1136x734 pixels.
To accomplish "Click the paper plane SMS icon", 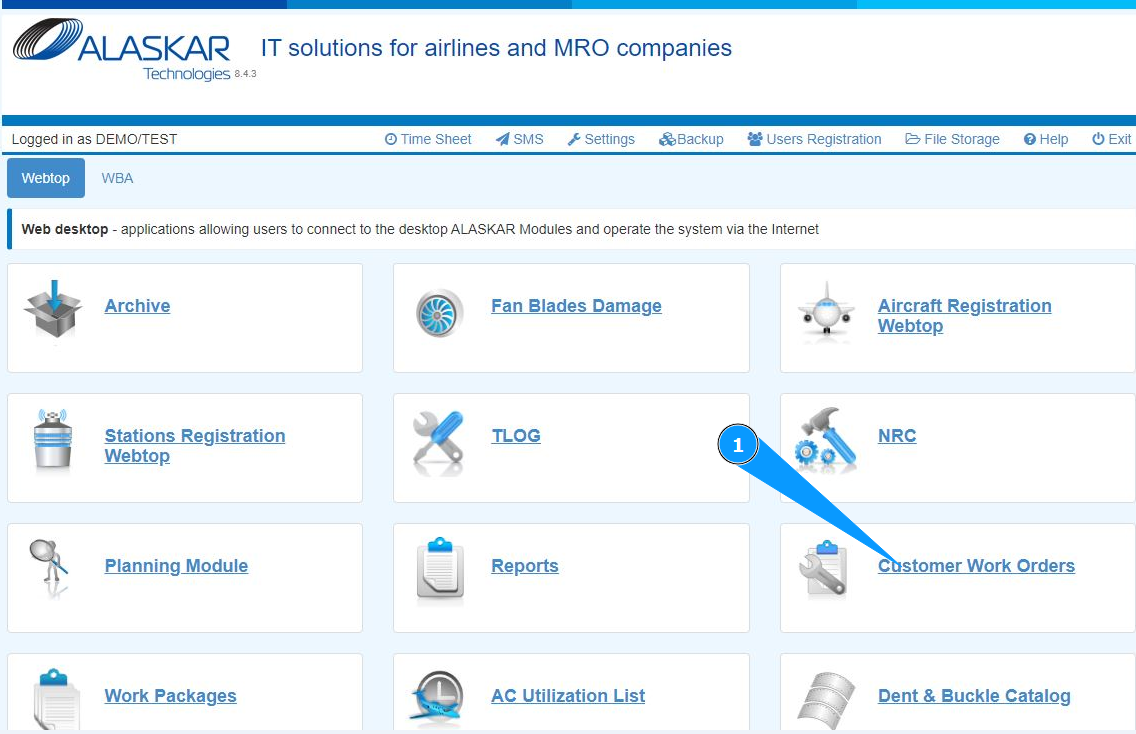I will pos(502,139).
